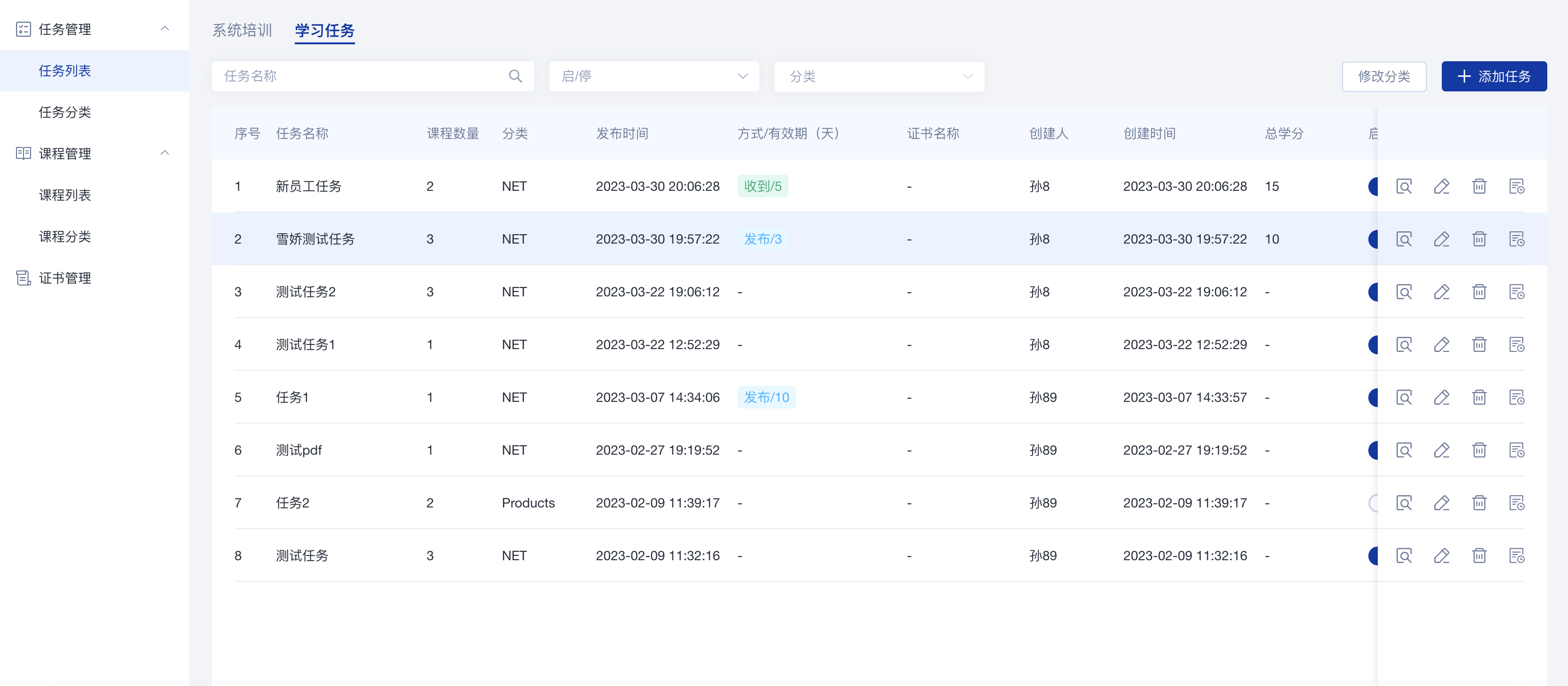Select the Products category cell
This screenshot has height=686, width=1568.
528,503
